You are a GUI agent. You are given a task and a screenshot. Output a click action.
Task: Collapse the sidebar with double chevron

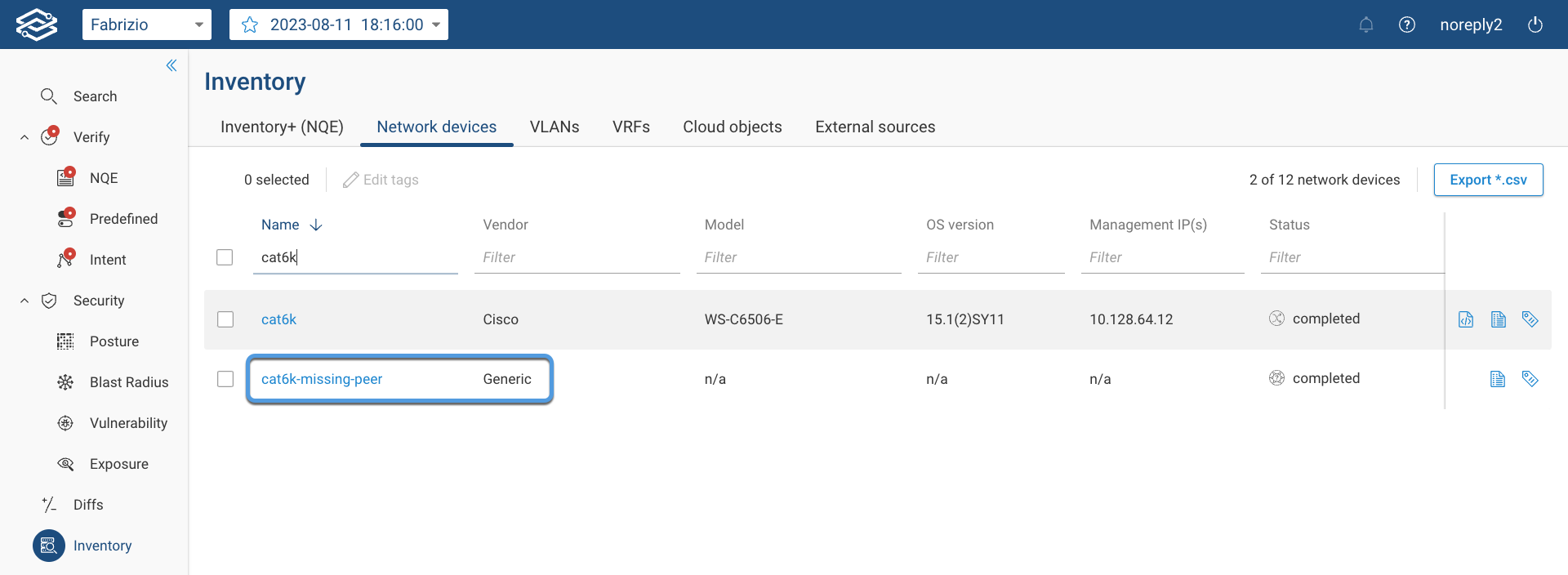tap(171, 65)
